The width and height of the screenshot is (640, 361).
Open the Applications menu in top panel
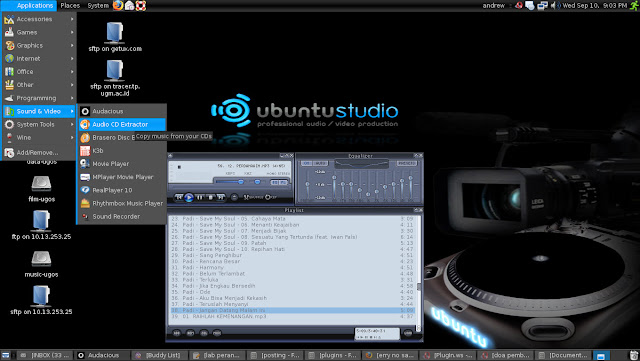click(28, 5)
